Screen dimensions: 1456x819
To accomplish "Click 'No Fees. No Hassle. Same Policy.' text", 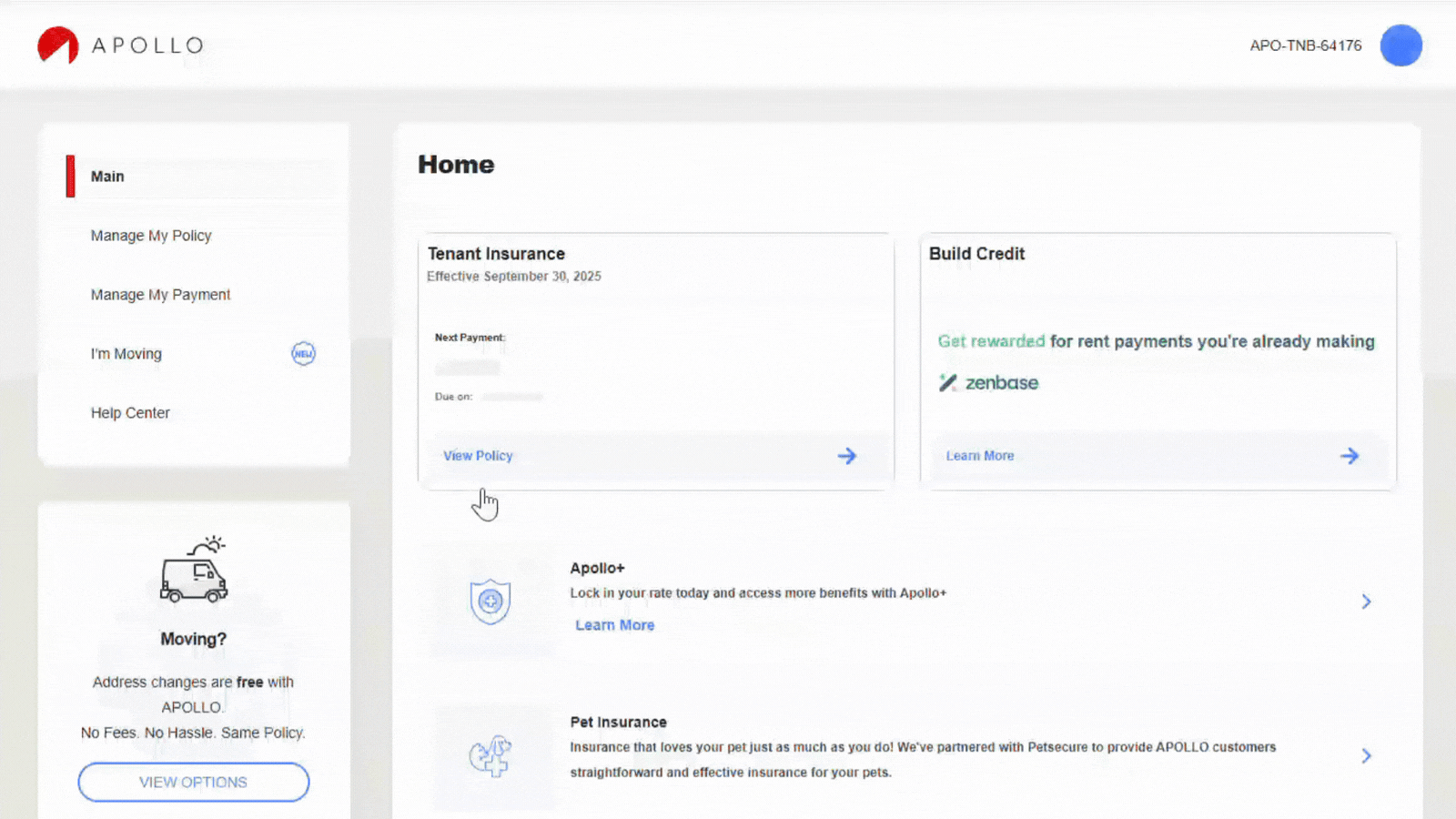I will click(x=193, y=733).
